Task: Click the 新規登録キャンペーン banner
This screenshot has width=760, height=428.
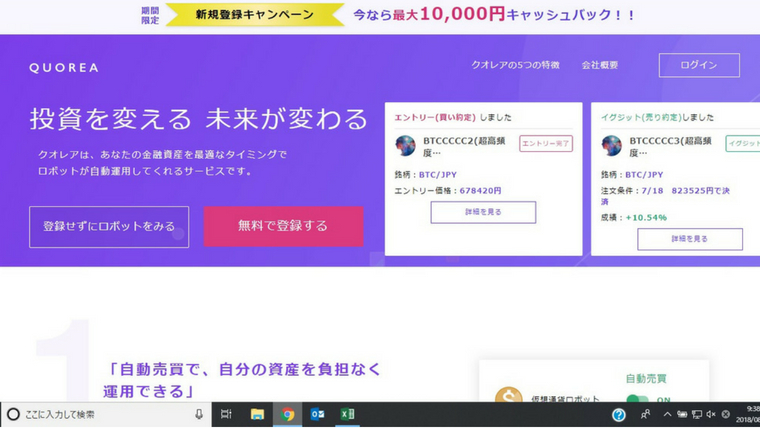Action: pos(255,15)
